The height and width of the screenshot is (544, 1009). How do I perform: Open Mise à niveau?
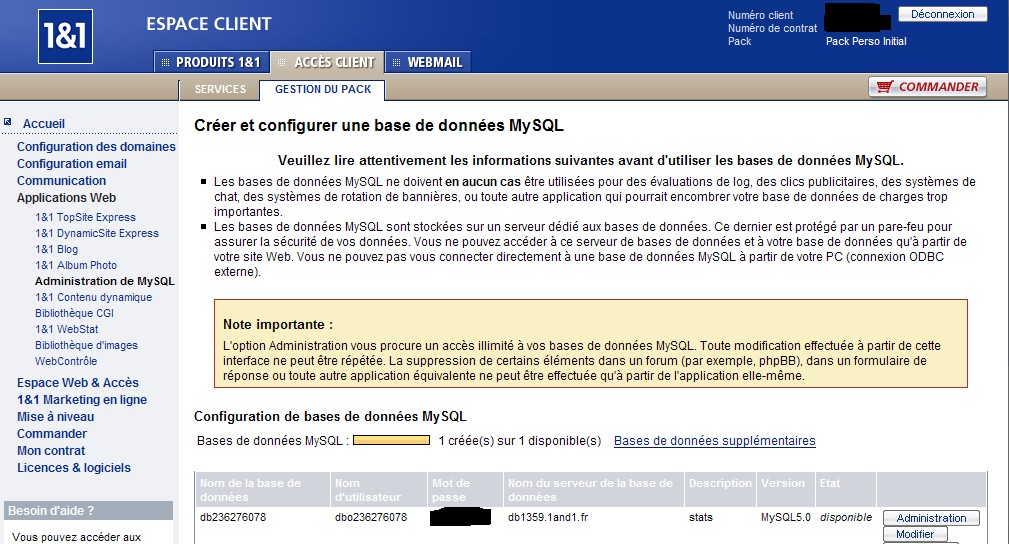click(55, 417)
